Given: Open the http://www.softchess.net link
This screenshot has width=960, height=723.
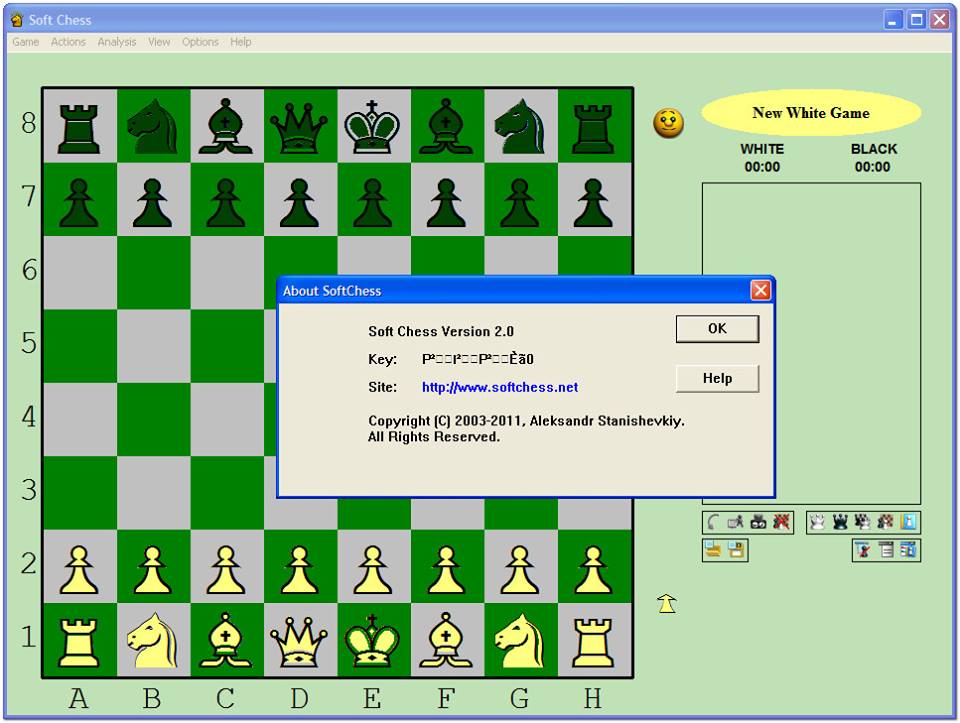Looking at the screenshot, I should click(x=500, y=387).
